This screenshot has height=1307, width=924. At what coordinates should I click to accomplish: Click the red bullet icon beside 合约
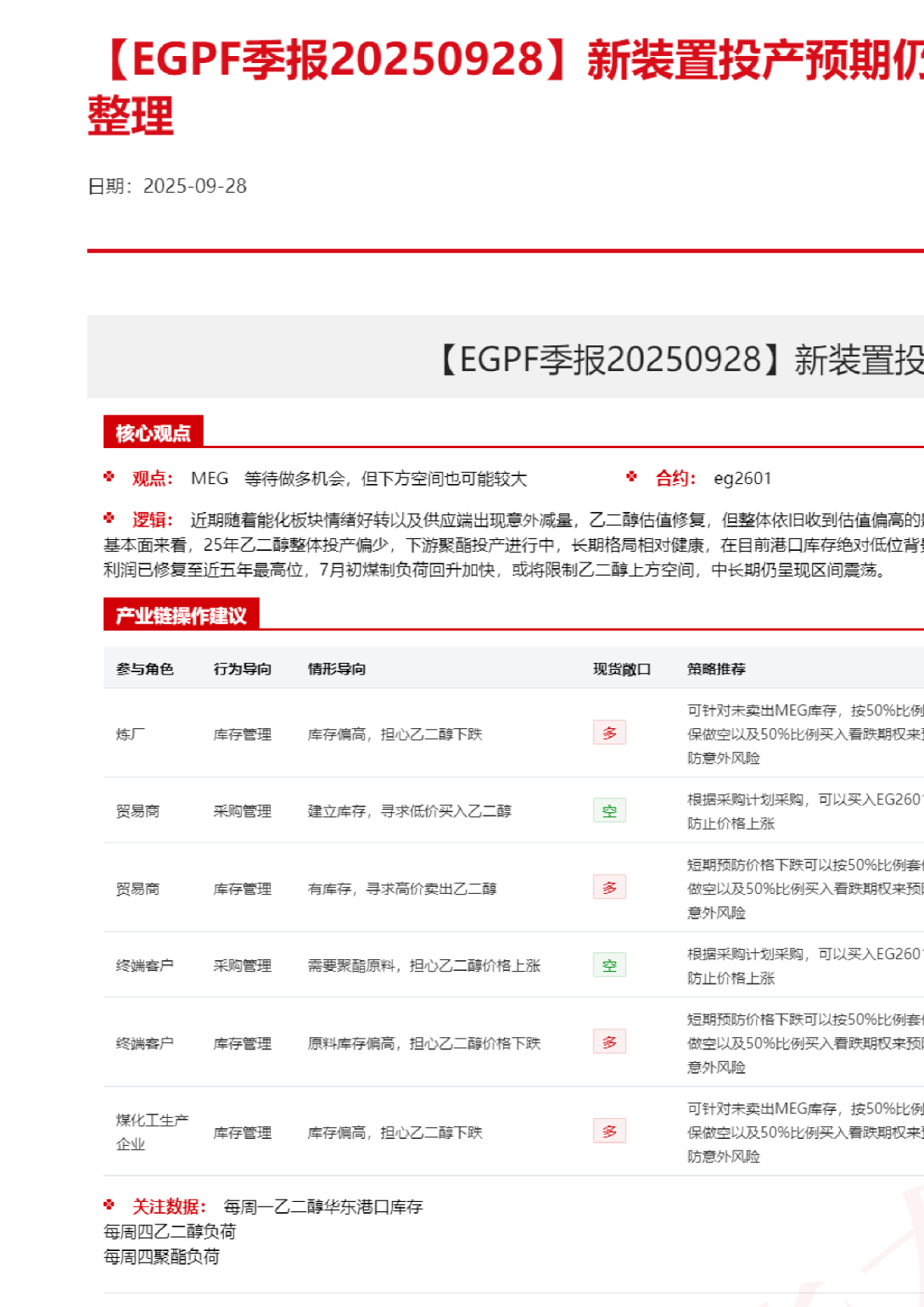(632, 477)
